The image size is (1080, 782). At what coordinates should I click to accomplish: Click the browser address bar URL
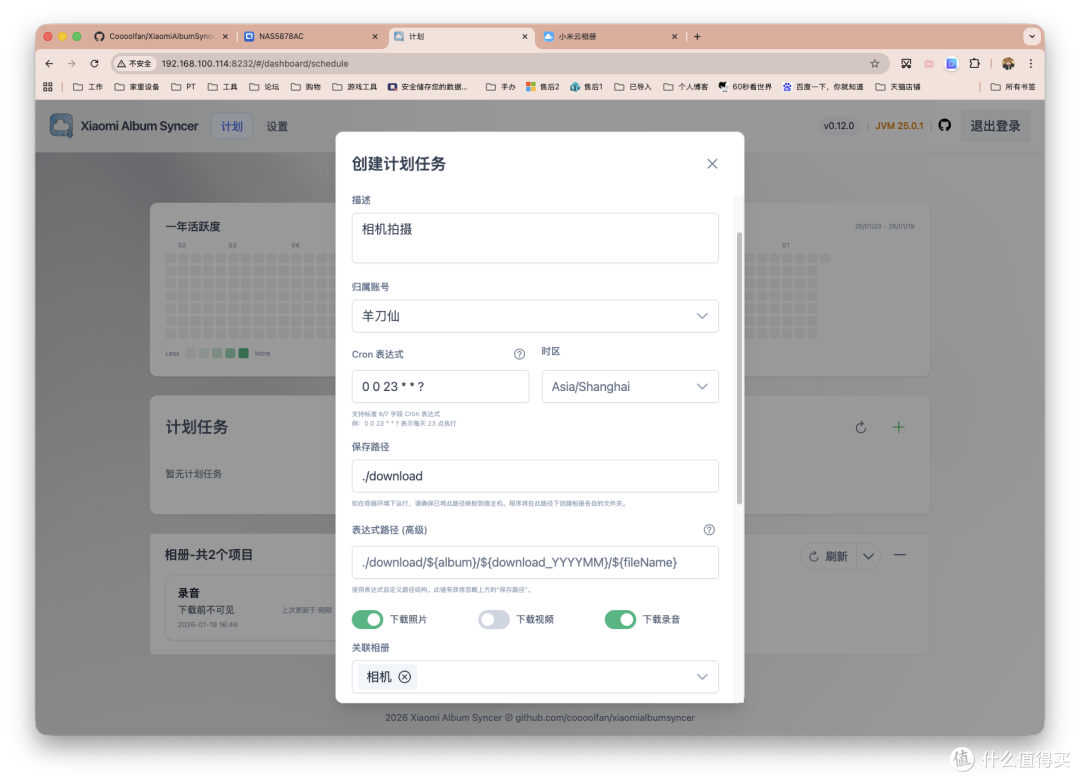pos(255,63)
